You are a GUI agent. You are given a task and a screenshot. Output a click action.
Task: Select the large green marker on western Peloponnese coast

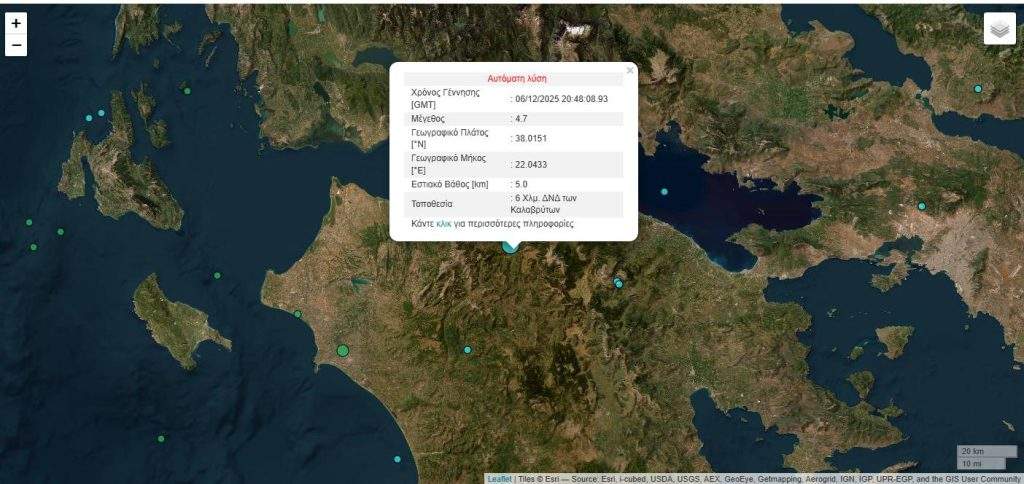(x=343, y=350)
